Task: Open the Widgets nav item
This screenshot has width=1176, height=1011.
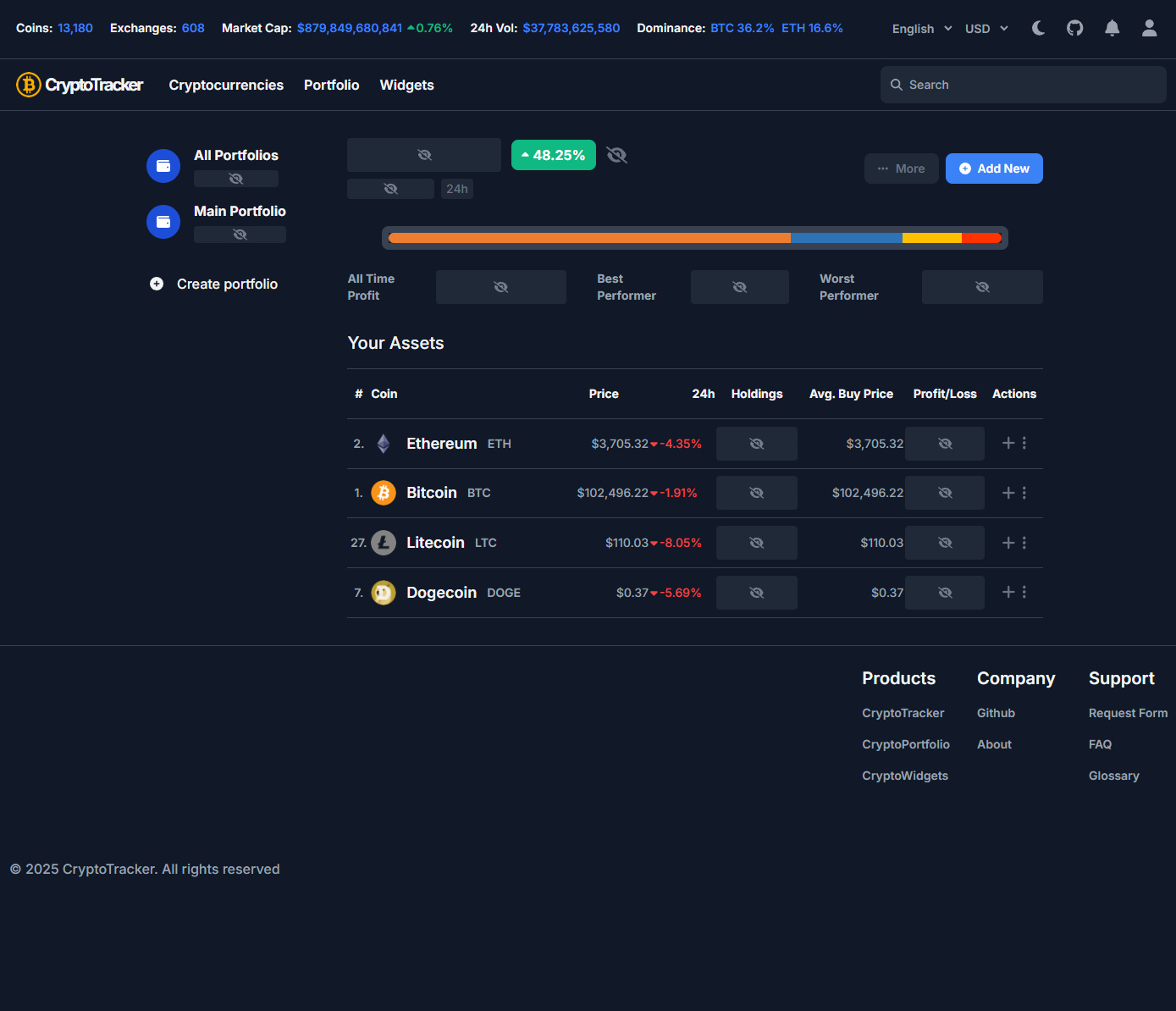Action: [407, 85]
